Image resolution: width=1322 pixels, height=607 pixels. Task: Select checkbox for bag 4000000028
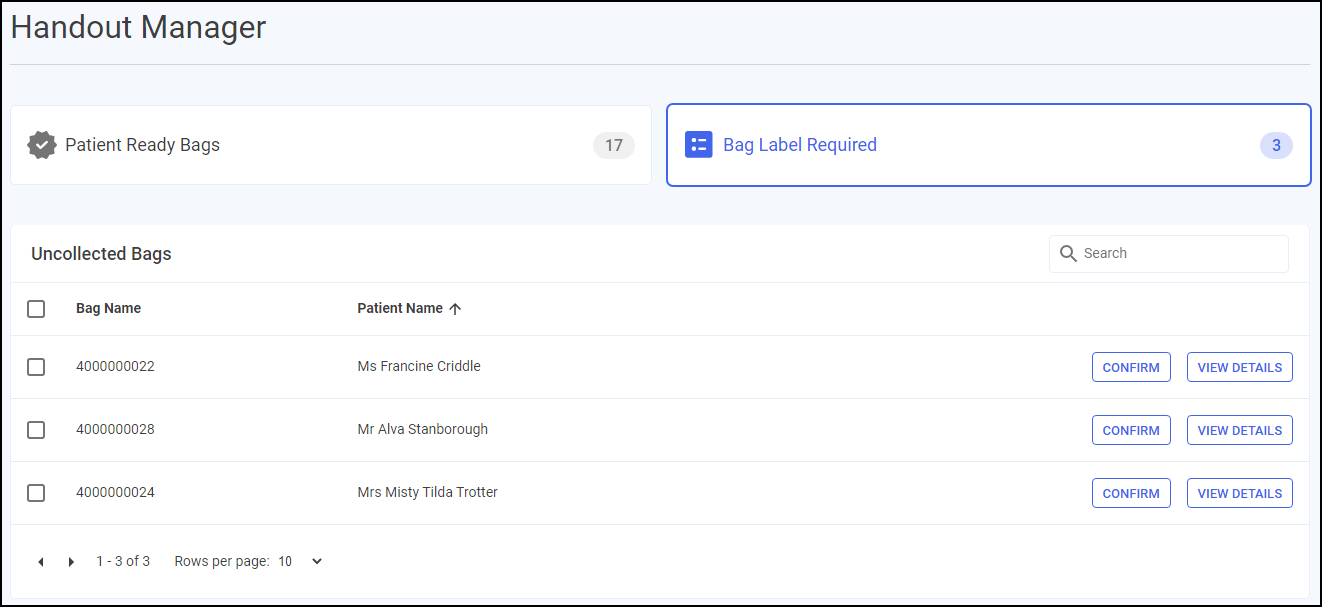36,430
